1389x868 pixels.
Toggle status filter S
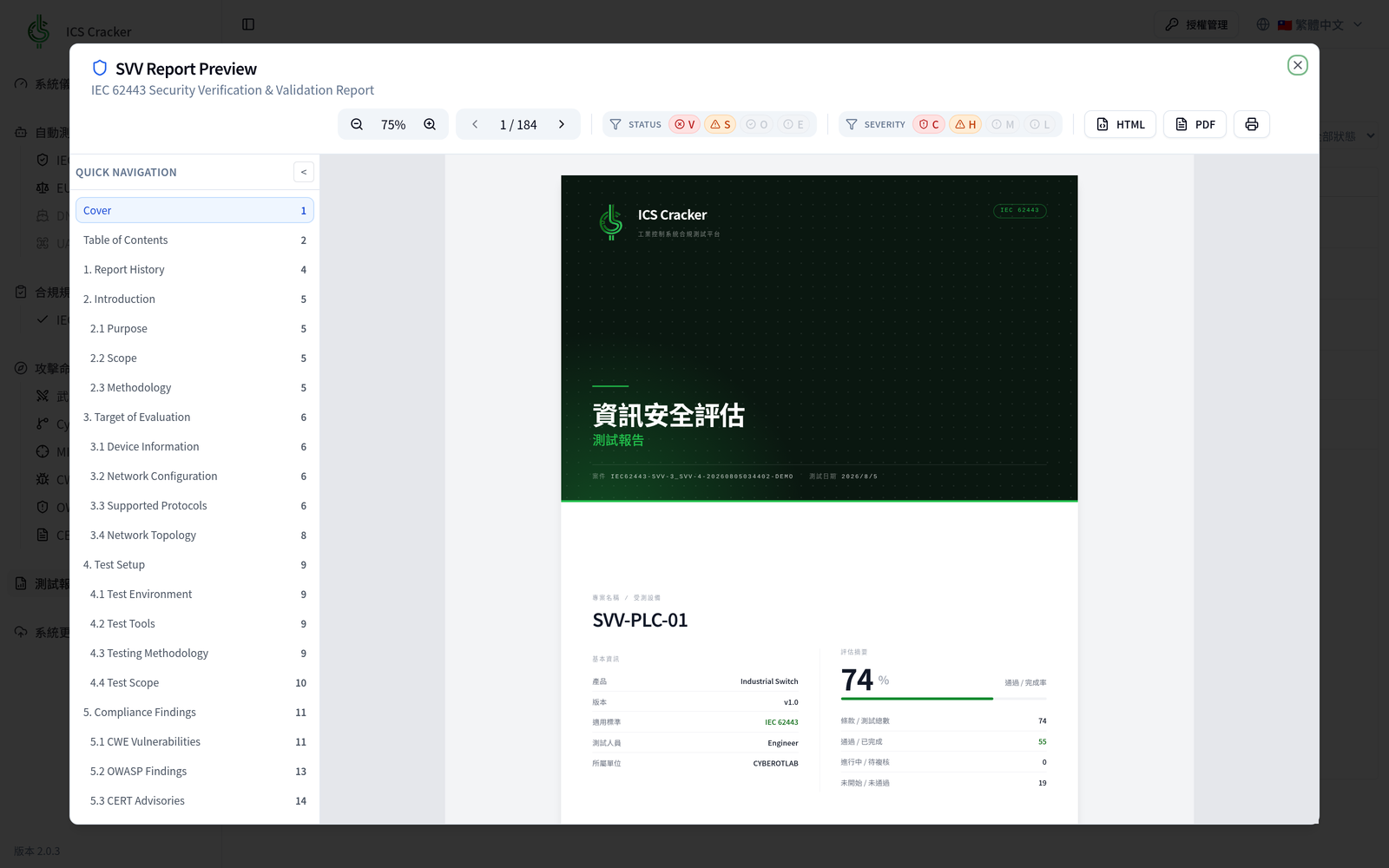pyautogui.click(x=721, y=124)
